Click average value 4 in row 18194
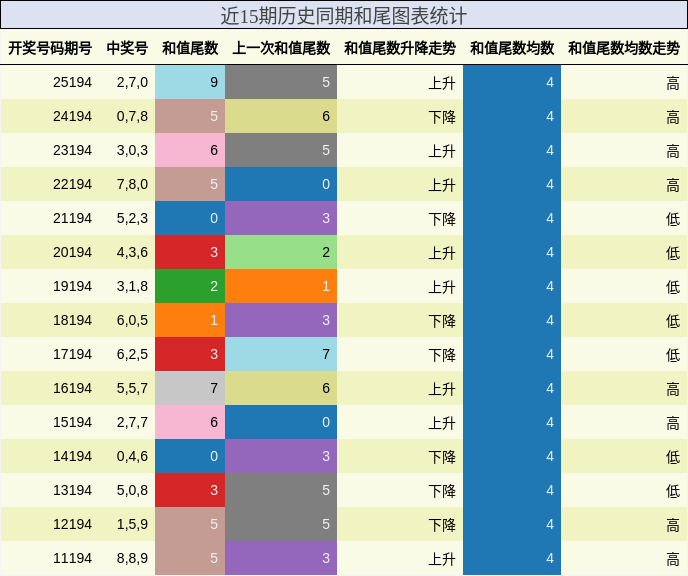688x576 pixels. coord(512,320)
